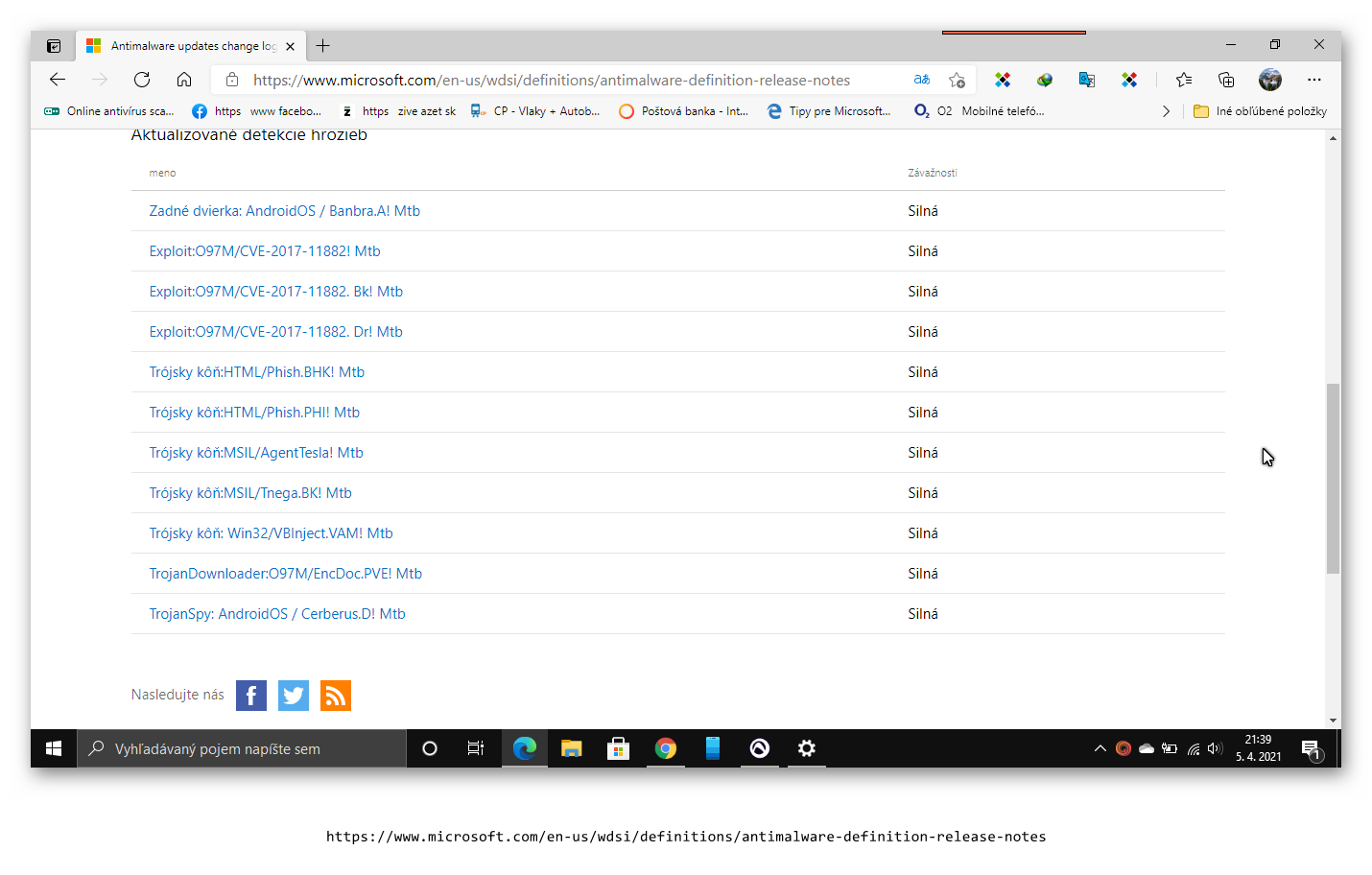Launch Google Chrome from the taskbar
Screen dimensions: 1372x875
[x=666, y=748]
